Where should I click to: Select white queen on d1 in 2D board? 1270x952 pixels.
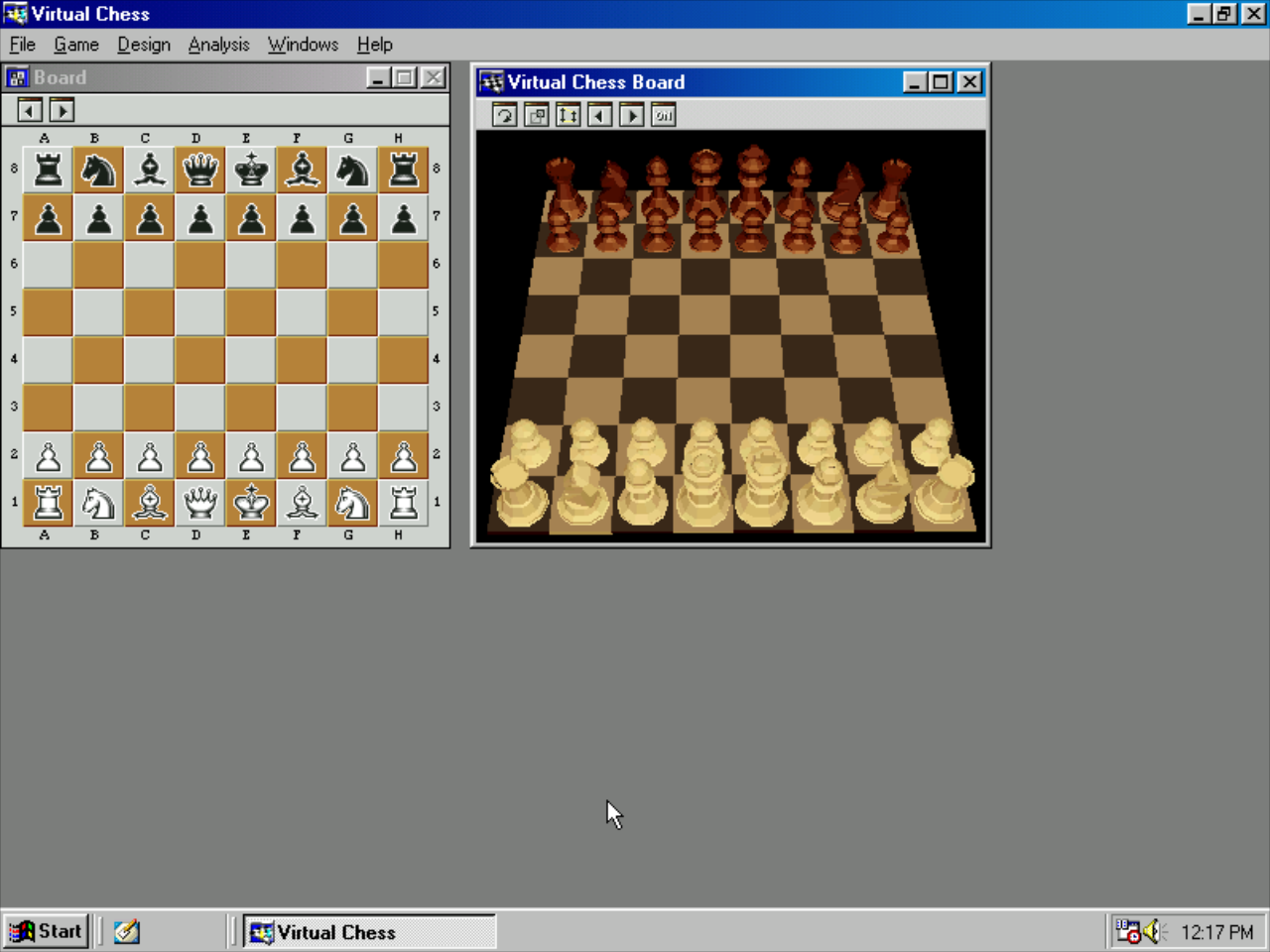point(200,503)
